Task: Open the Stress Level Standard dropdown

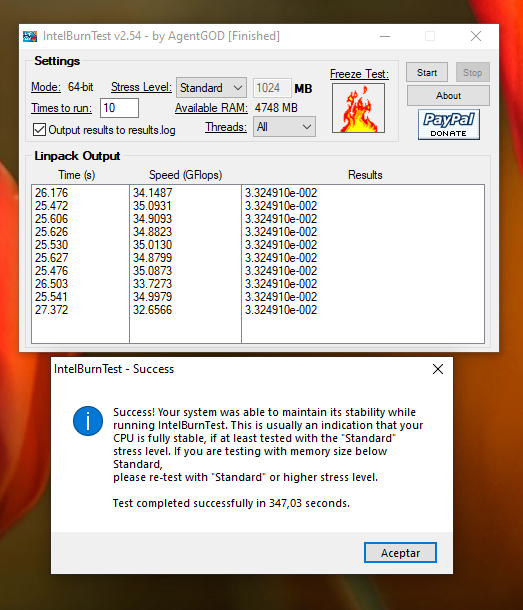Action: (211, 88)
